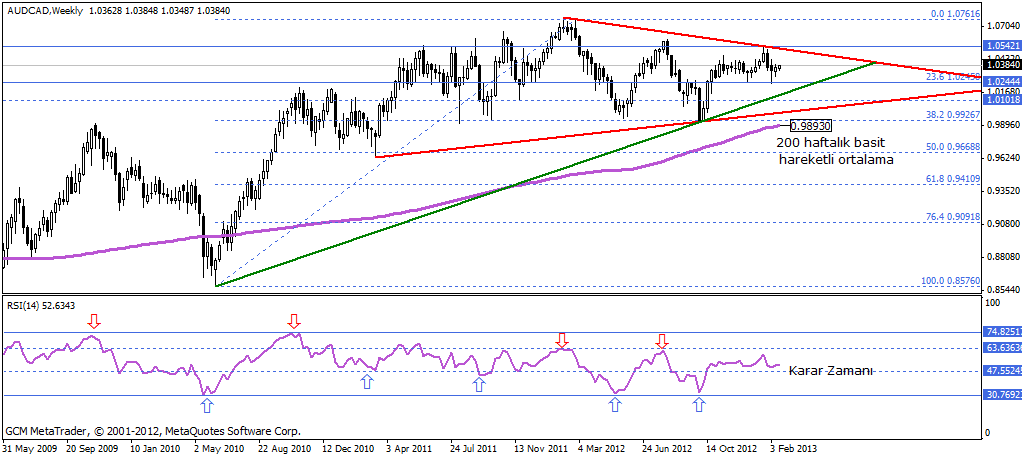
Task: Click the 0.96240 price axis value
Action: pos(1002,158)
